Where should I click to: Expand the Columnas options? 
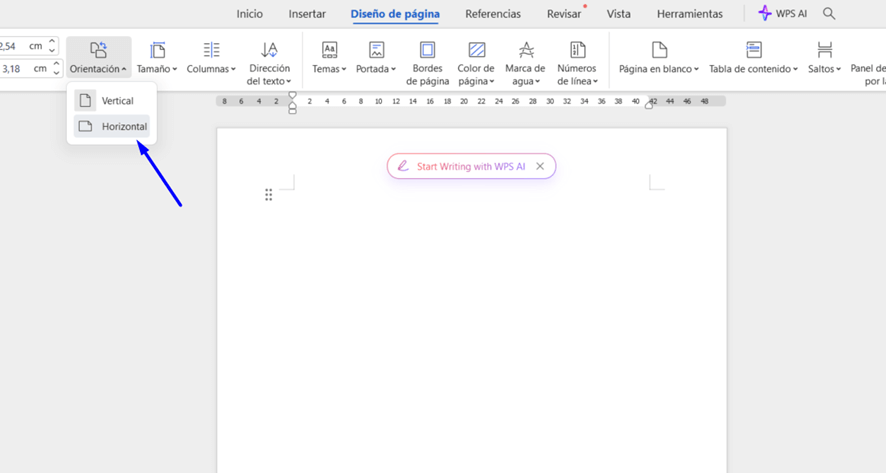(211, 58)
